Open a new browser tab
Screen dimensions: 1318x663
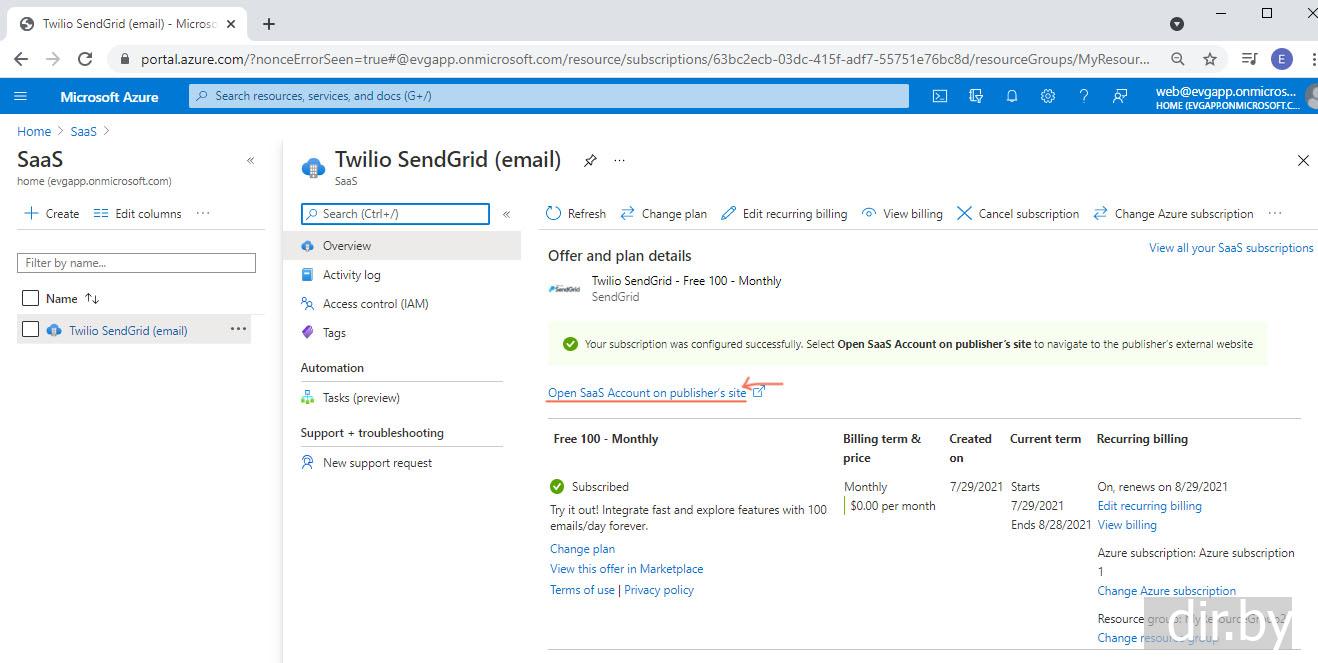click(x=269, y=24)
